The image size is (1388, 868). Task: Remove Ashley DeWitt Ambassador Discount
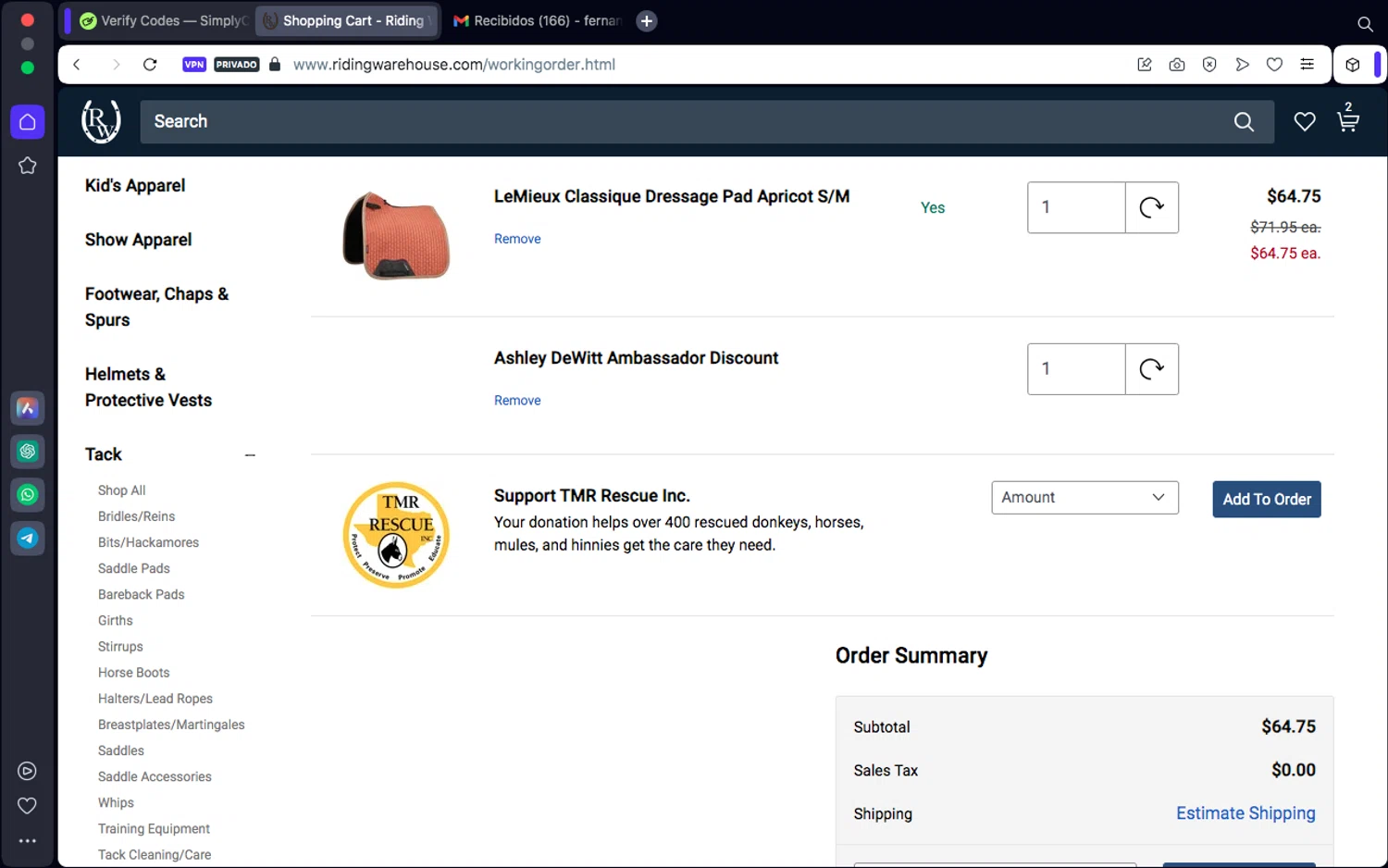click(x=517, y=401)
